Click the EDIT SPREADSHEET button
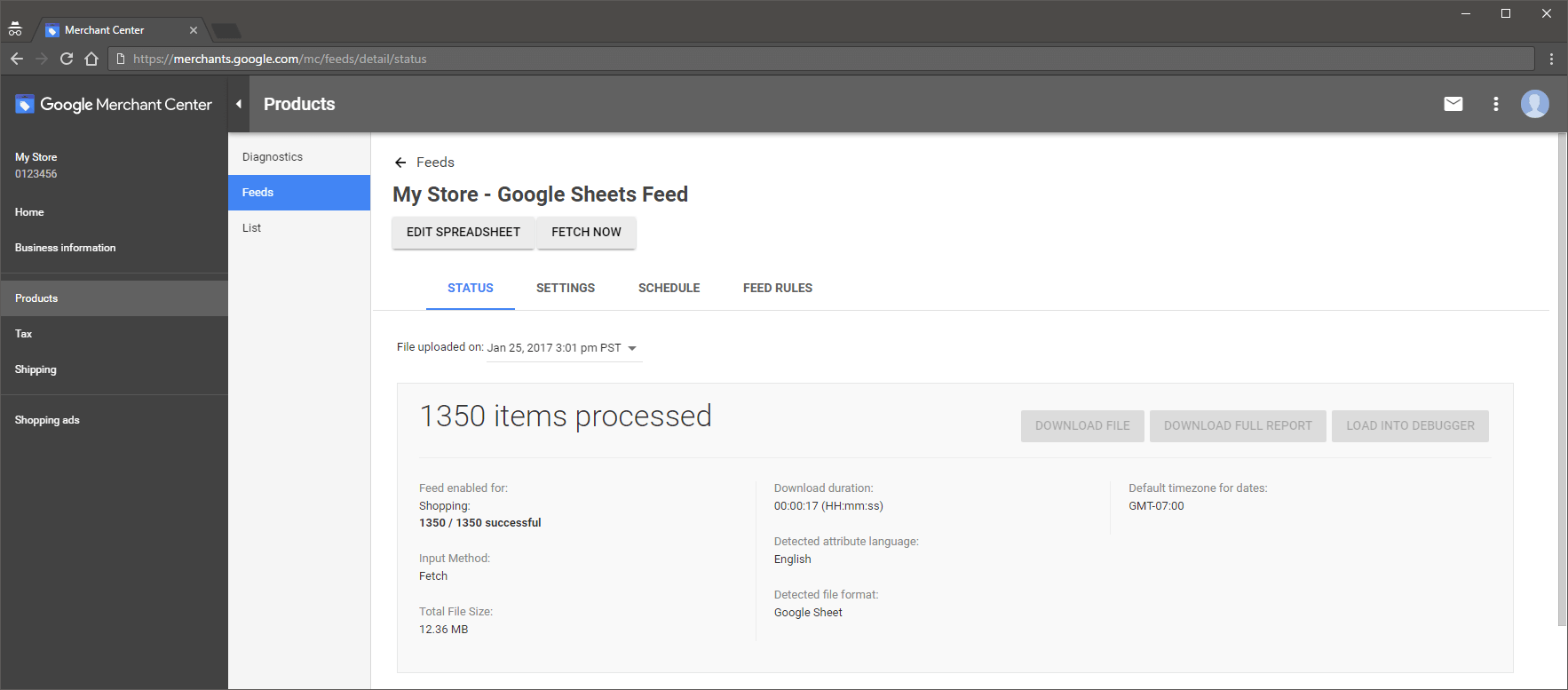 click(x=463, y=232)
